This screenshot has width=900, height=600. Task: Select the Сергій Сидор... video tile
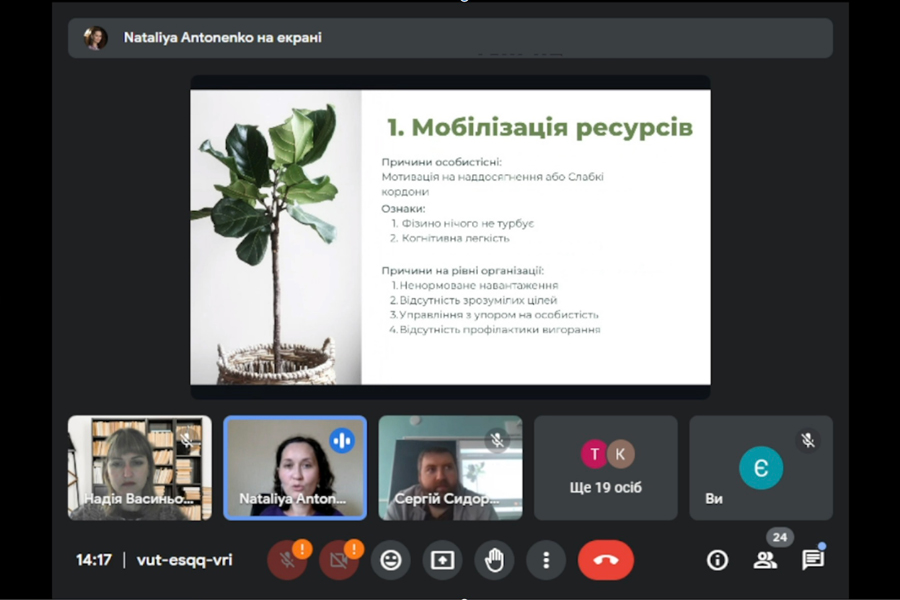pyautogui.click(x=451, y=468)
